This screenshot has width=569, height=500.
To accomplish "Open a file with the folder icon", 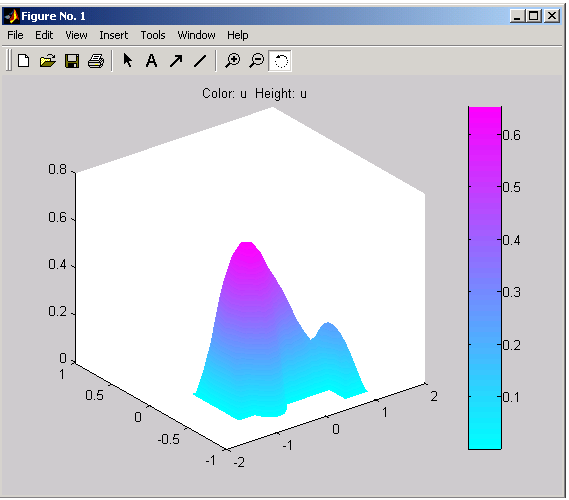I will click(x=48, y=61).
